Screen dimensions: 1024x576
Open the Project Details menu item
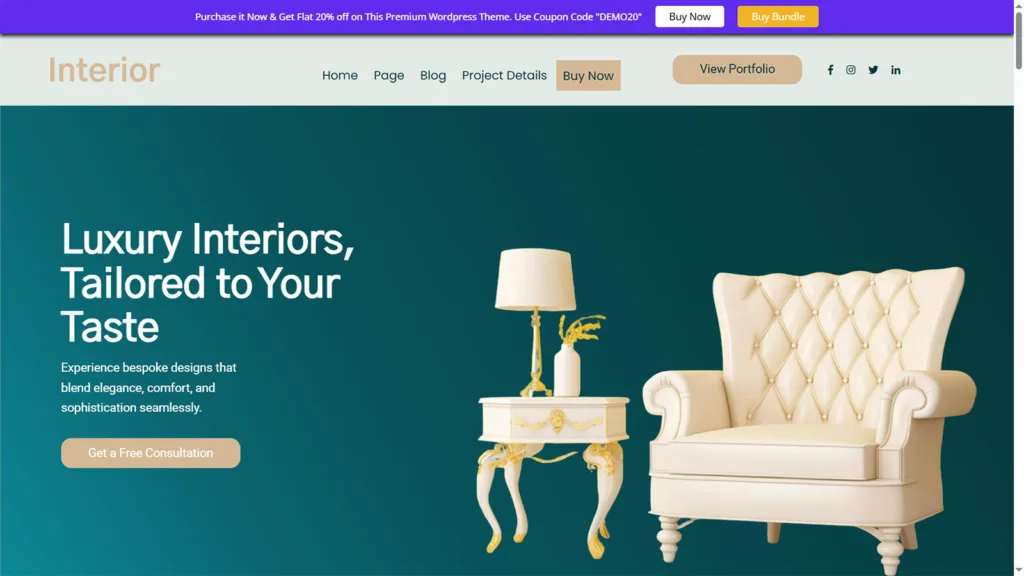504,76
